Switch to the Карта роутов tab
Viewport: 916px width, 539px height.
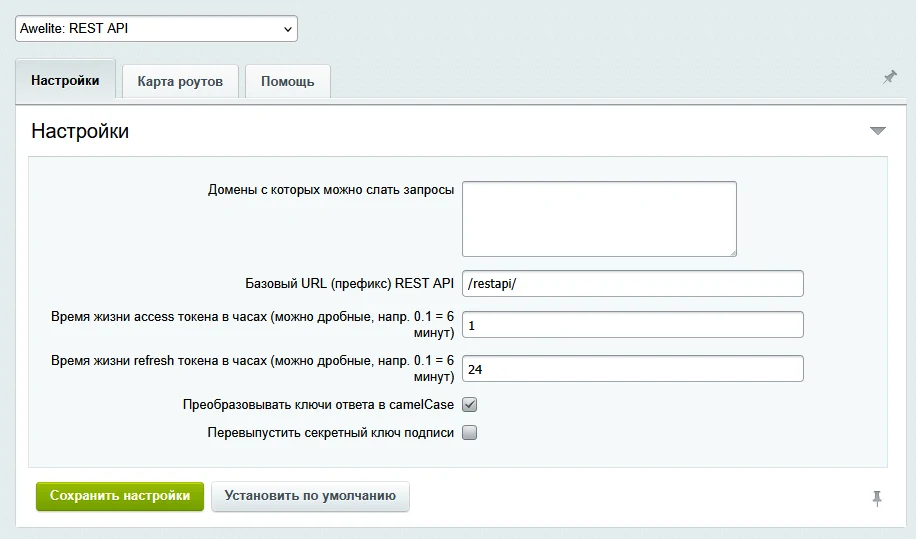[180, 81]
